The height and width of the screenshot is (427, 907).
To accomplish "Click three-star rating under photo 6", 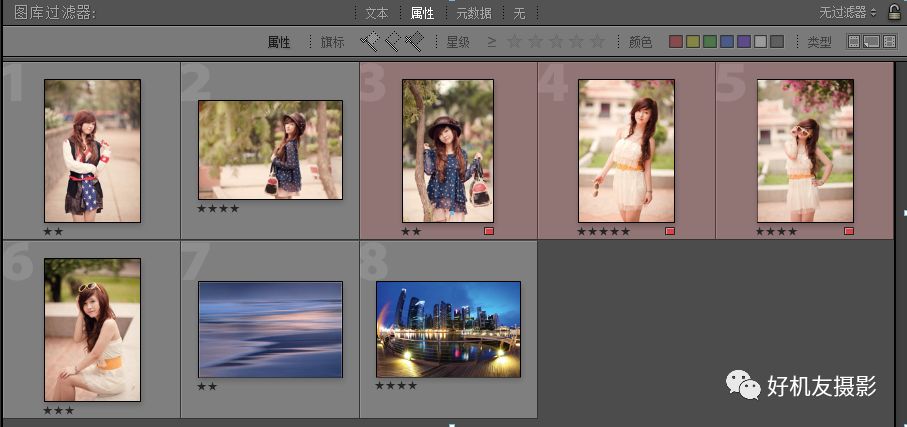I will [x=58, y=410].
